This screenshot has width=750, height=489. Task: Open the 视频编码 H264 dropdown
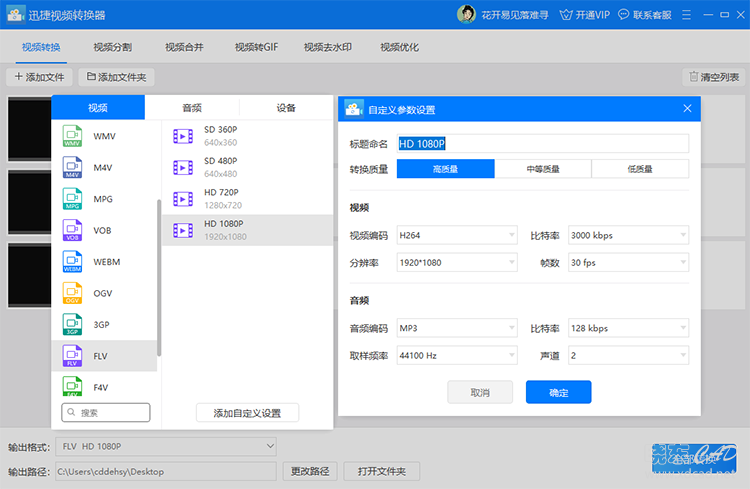click(x=457, y=235)
